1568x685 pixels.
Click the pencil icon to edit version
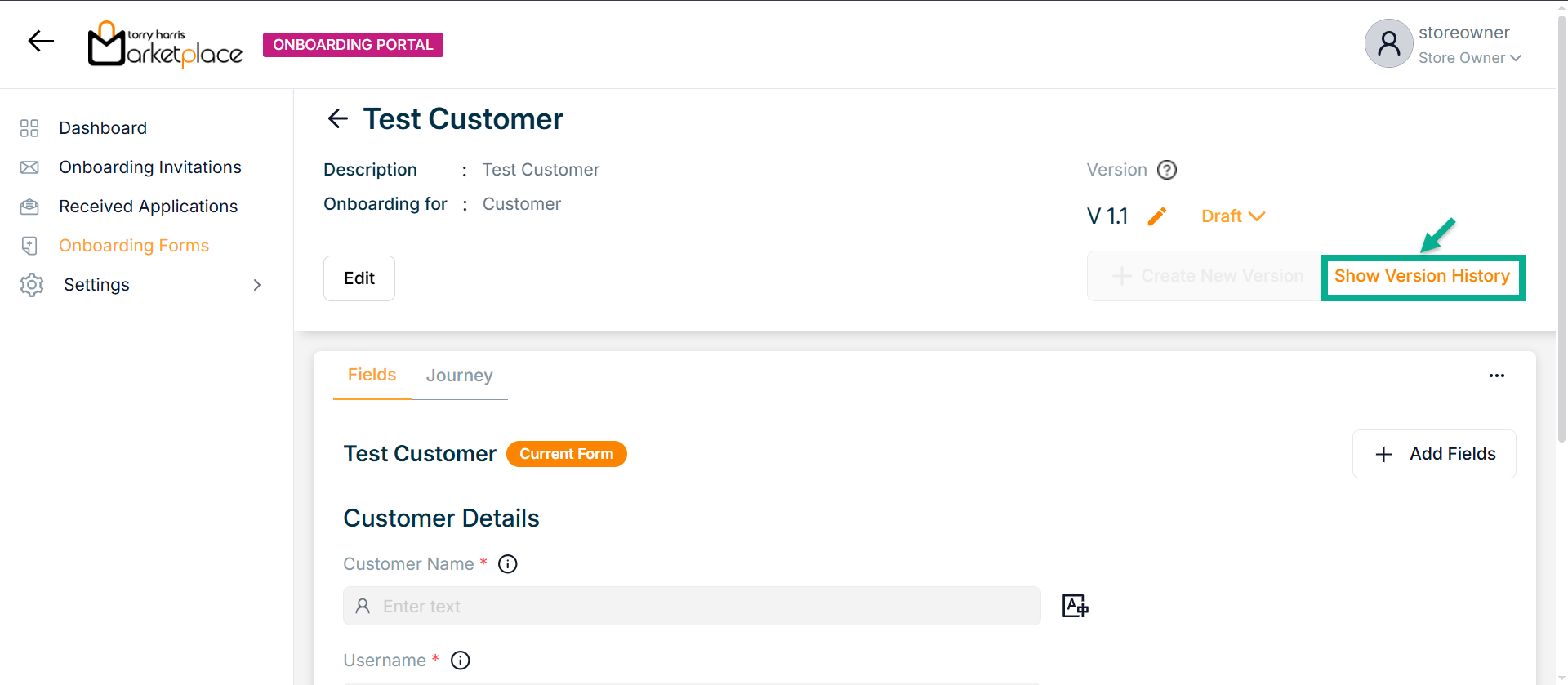[x=1156, y=216]
